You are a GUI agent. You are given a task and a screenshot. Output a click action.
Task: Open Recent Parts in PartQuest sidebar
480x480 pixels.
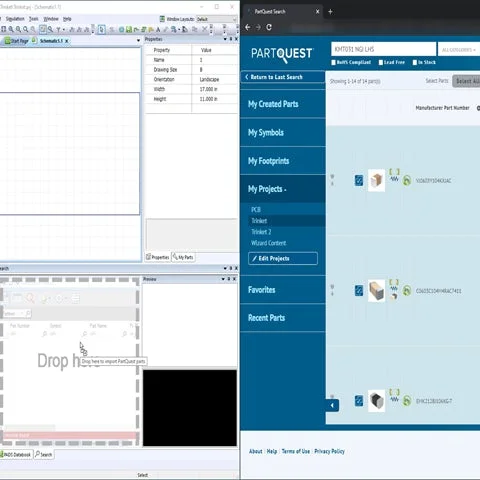point(266,318)
